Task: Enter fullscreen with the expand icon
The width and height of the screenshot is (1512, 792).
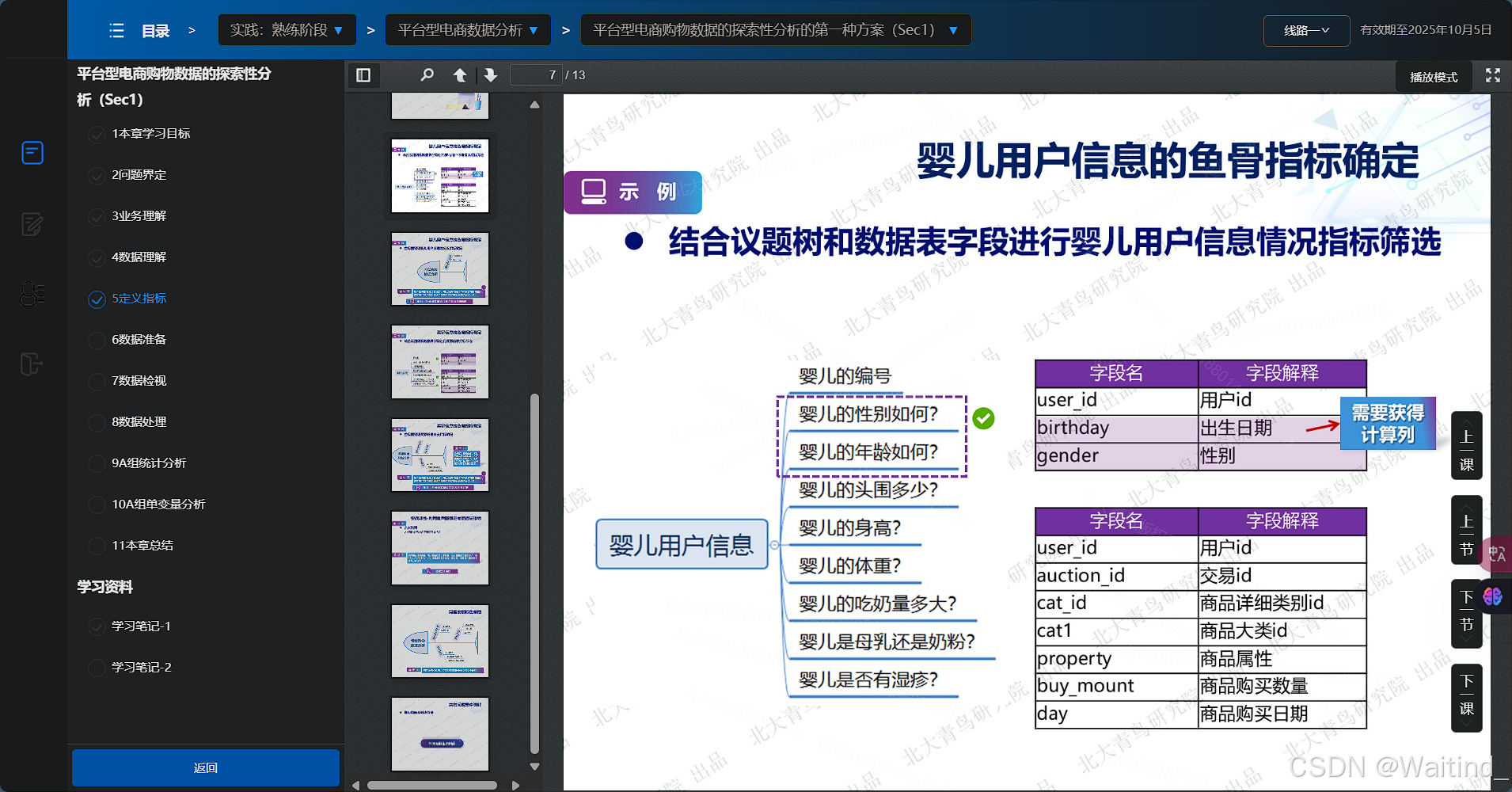Action: pos(1493,75)
